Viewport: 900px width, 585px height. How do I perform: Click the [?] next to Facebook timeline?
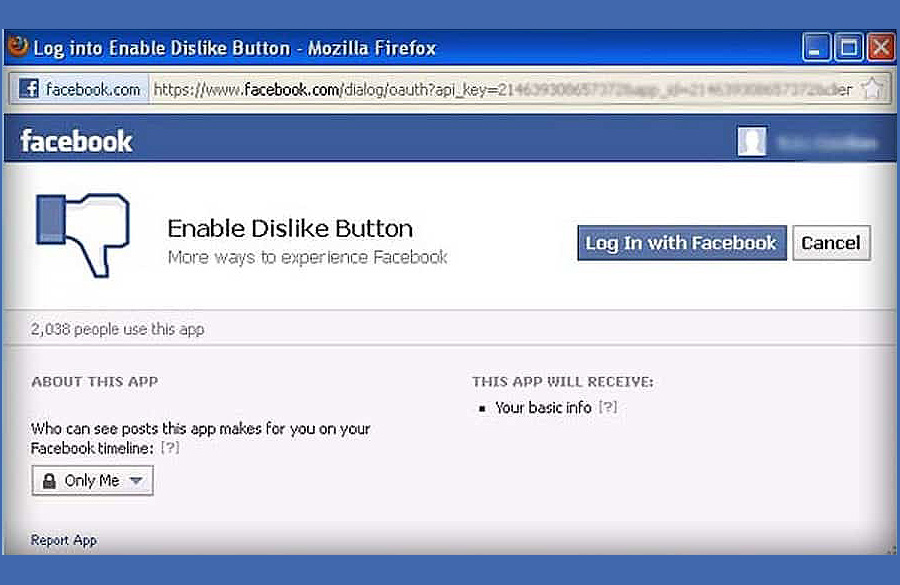pyautogui.click(x=170, y=448)
